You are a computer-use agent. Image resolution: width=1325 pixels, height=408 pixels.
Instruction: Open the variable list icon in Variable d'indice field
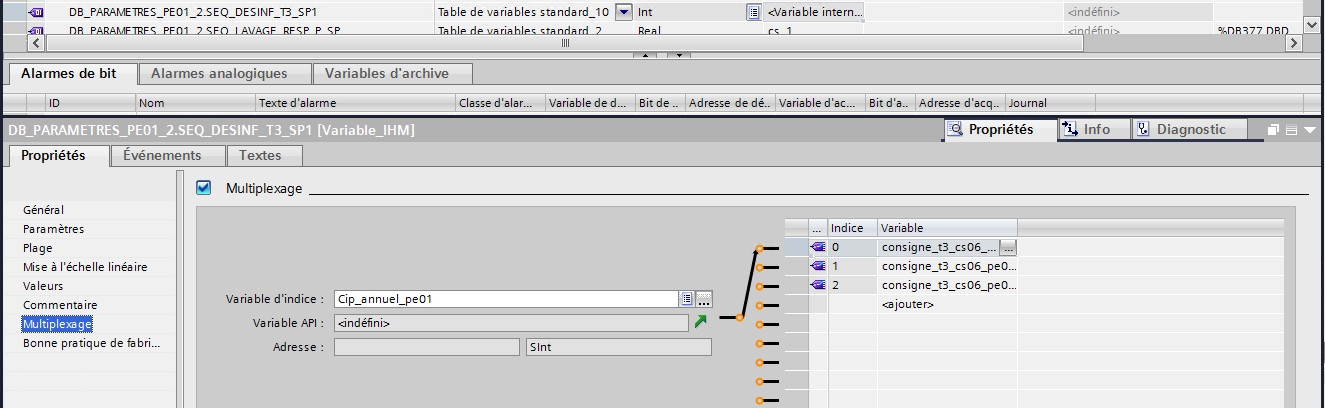tap(686, 299)
